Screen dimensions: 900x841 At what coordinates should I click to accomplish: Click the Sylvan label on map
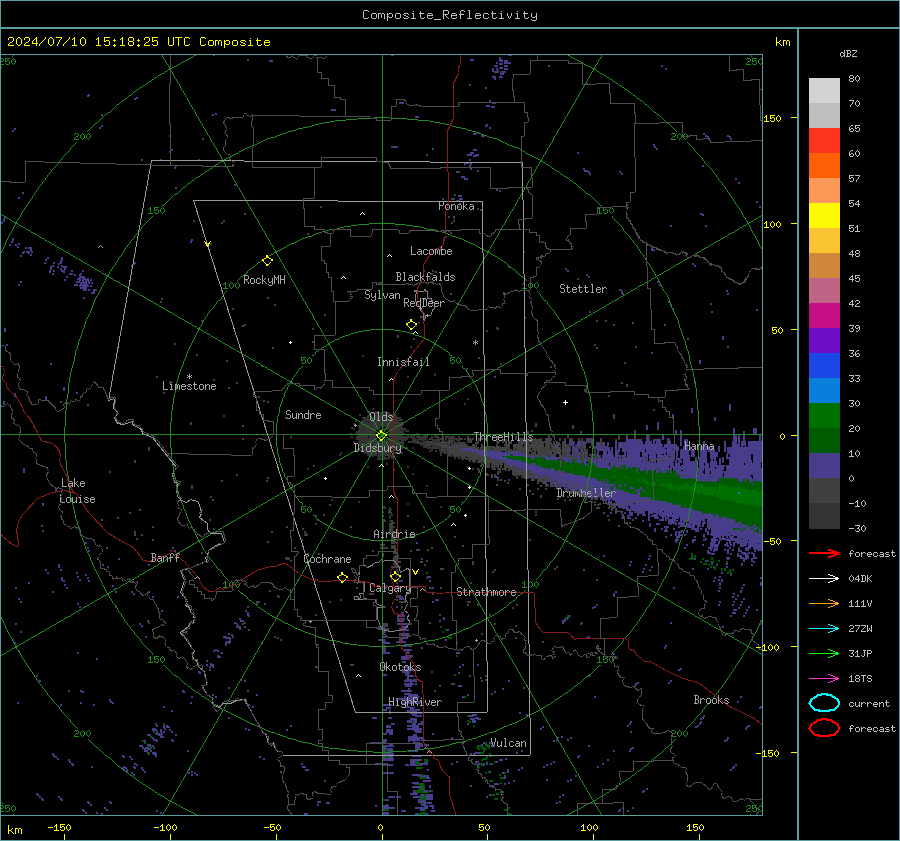(x=382, y=295)
